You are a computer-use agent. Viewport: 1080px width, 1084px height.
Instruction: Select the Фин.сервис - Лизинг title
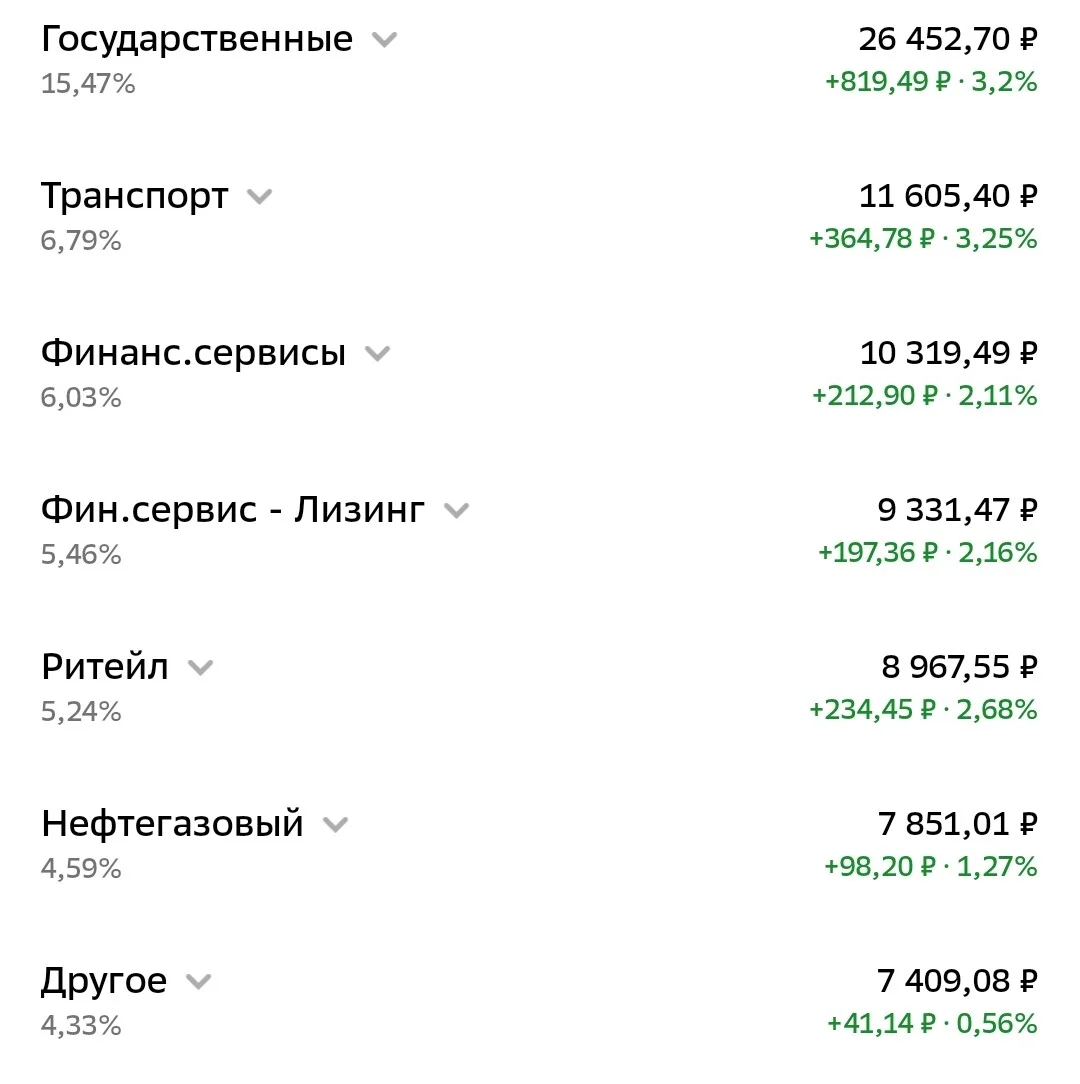233,510
